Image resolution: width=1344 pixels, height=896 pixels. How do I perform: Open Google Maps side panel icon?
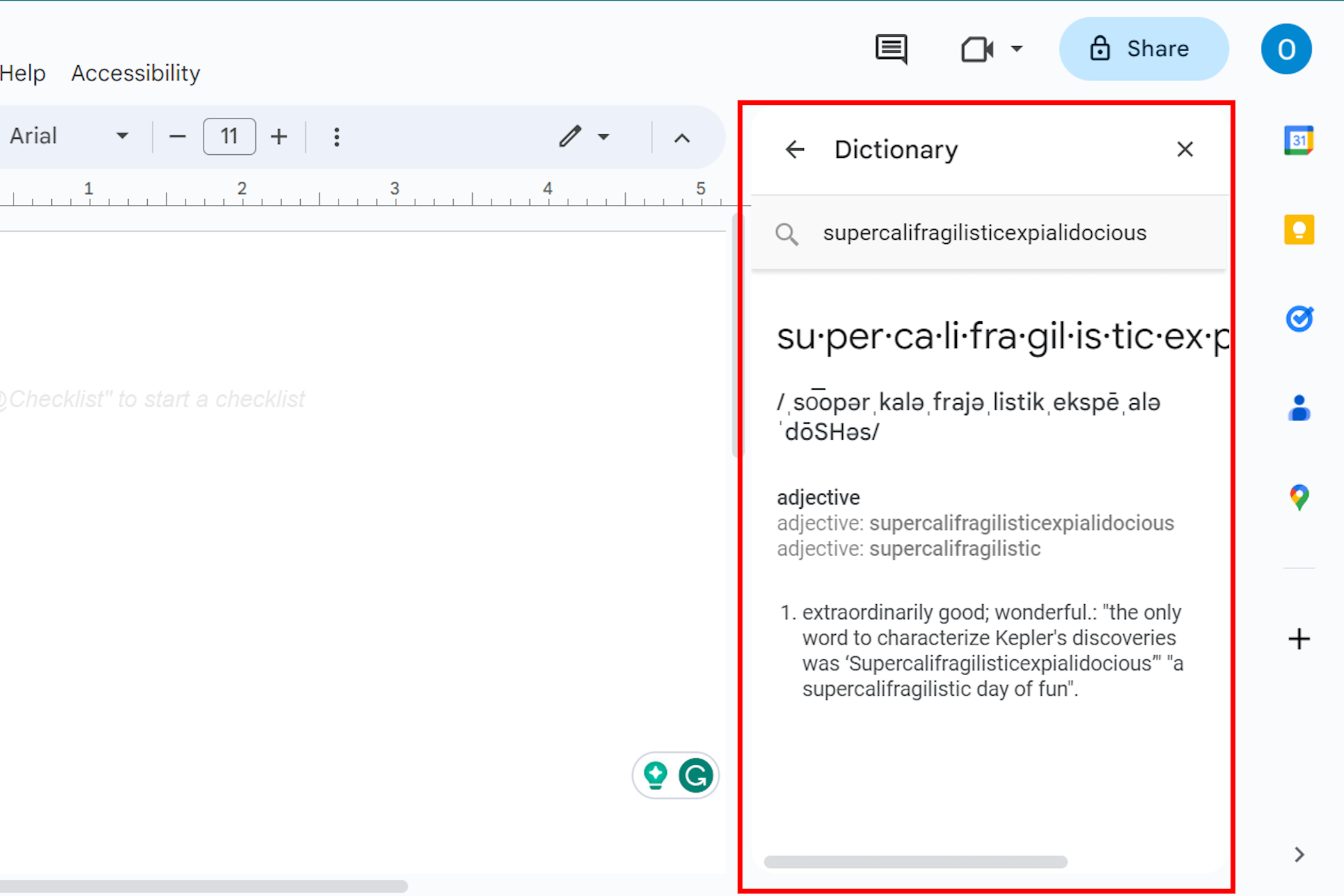1299,497
